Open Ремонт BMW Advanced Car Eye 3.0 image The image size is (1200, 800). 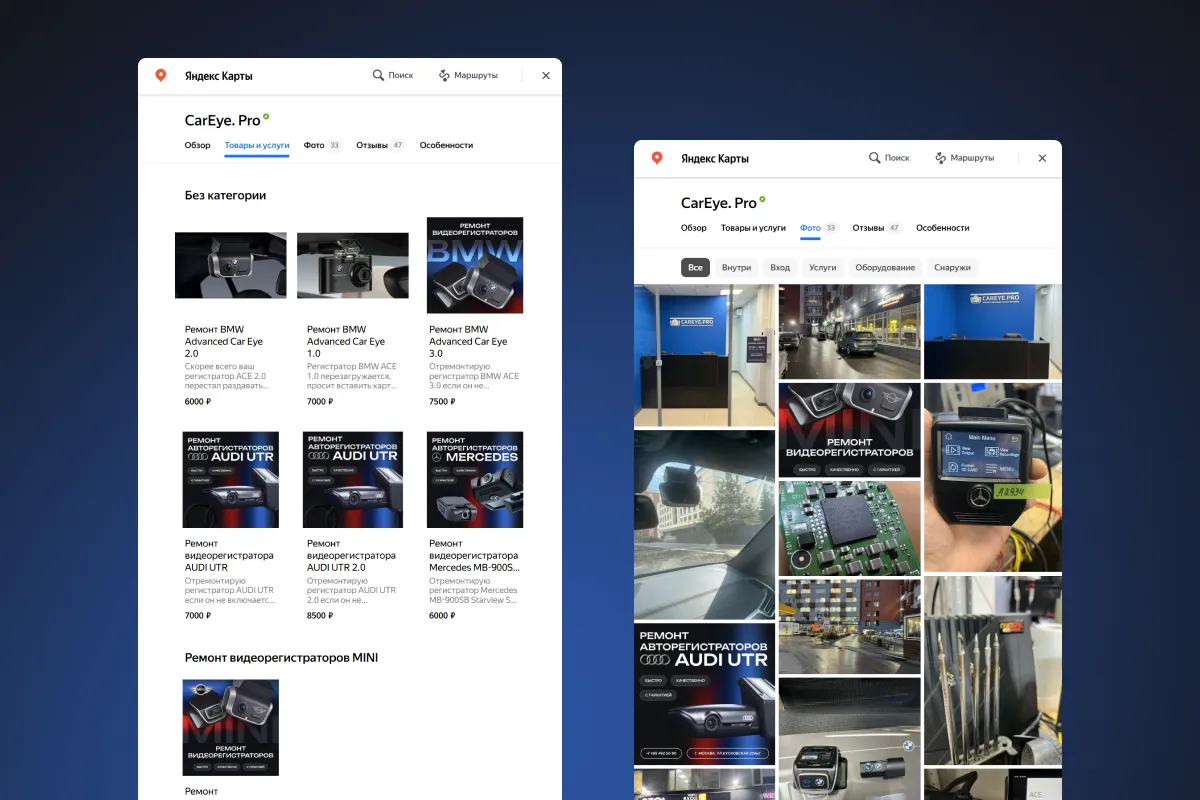point(475,265)
